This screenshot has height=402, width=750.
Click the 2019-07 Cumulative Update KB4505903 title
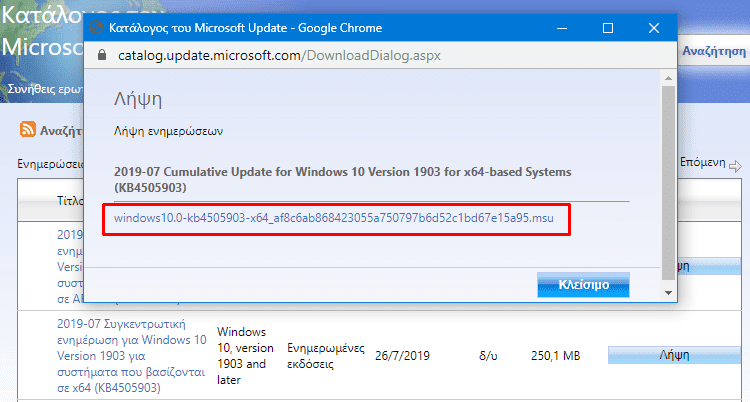click(x=342, y=179)
